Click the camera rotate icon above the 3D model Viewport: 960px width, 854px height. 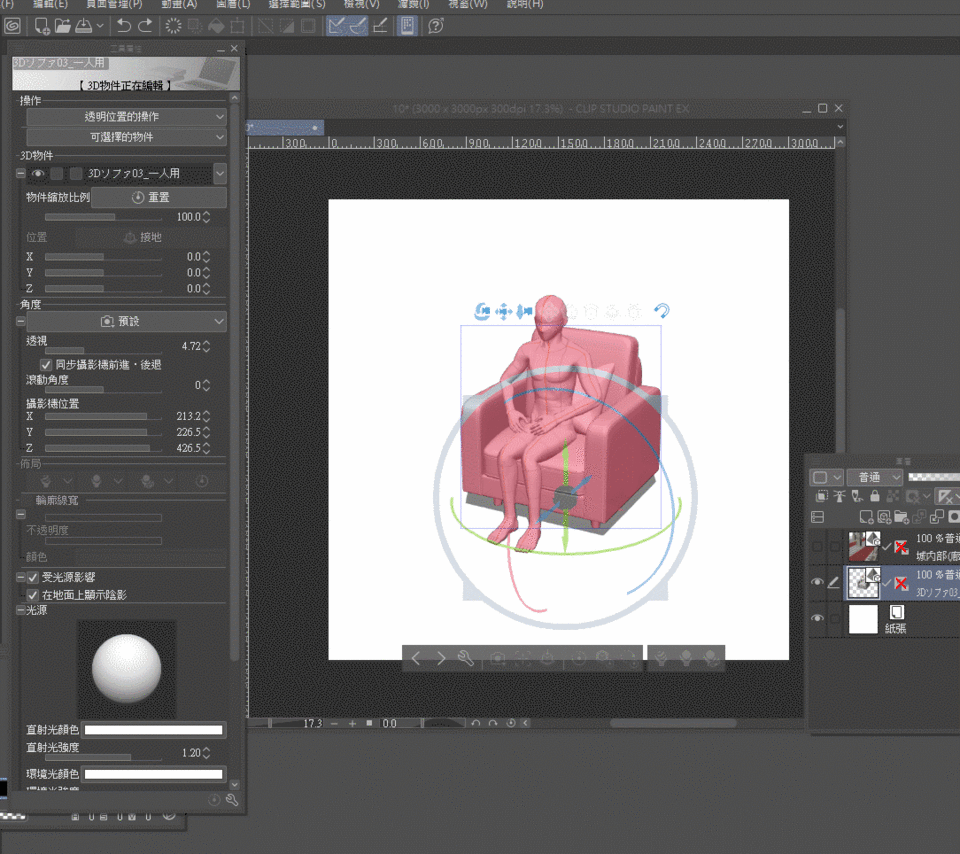[482, 312]
